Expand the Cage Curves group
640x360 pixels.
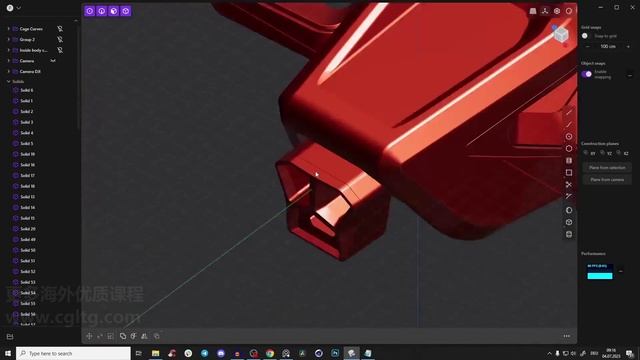(9, 29)
